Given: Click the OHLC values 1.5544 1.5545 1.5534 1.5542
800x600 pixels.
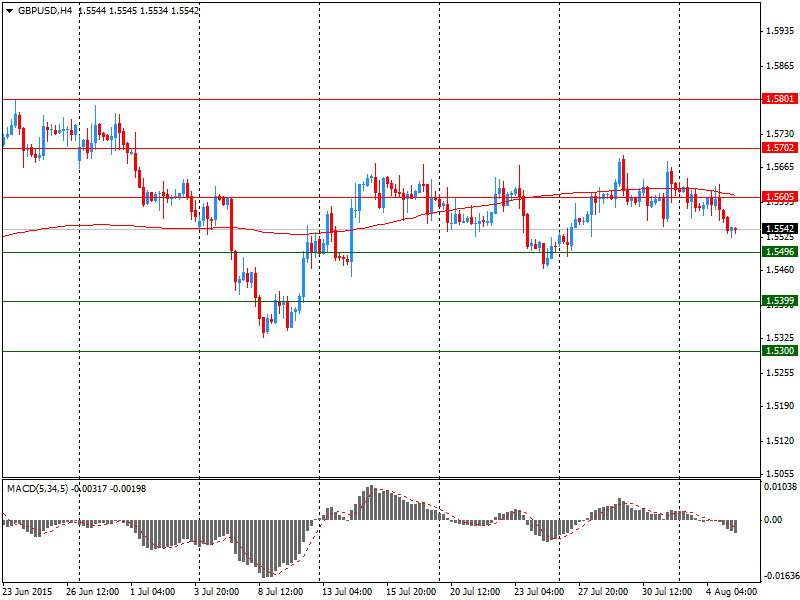Looking at the screenshot, I should 139,11.
